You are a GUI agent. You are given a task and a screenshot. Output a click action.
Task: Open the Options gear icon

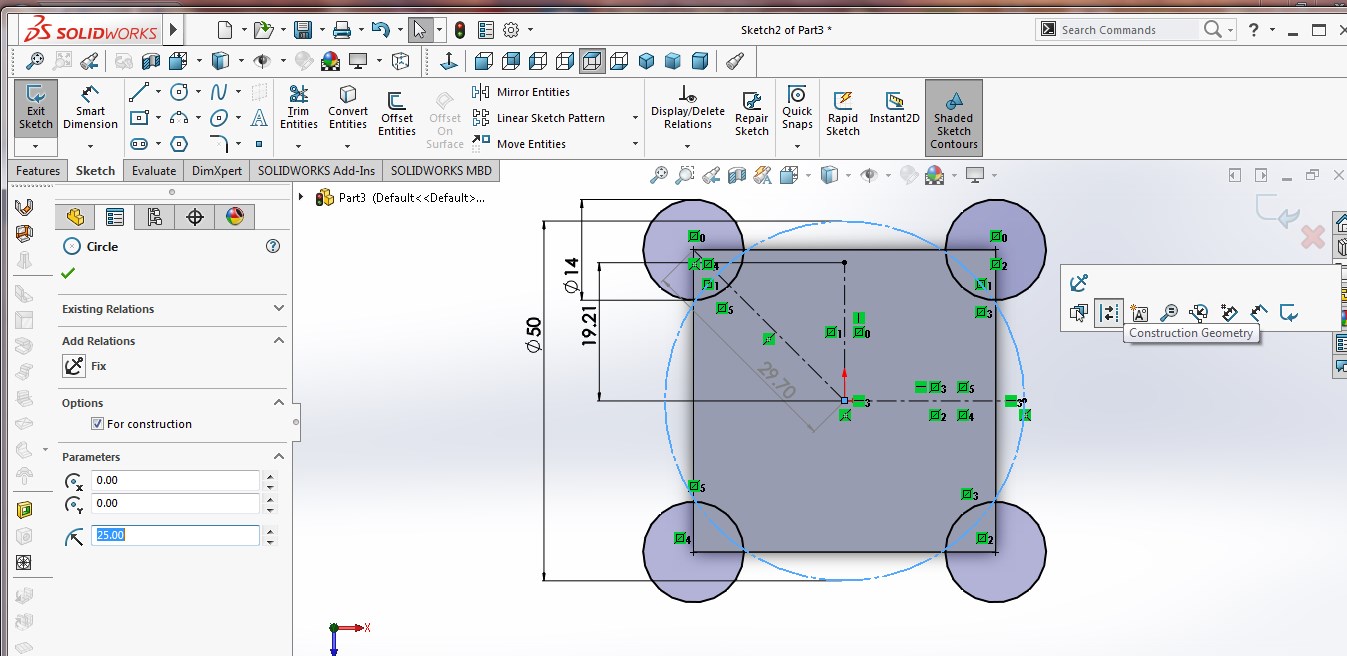(511, 30)
